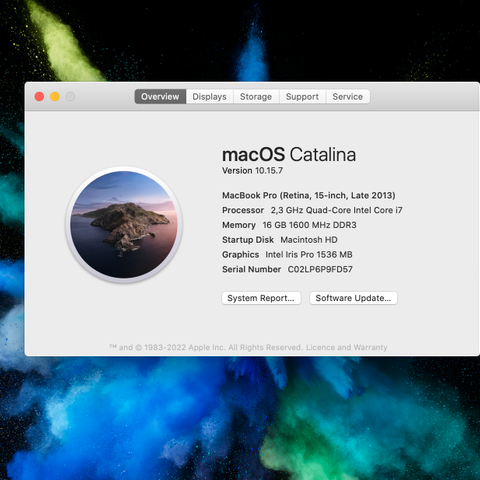Select the serial number C02LP6P9FD57
The image size is (480, 480).
click(x=320, y=269)
